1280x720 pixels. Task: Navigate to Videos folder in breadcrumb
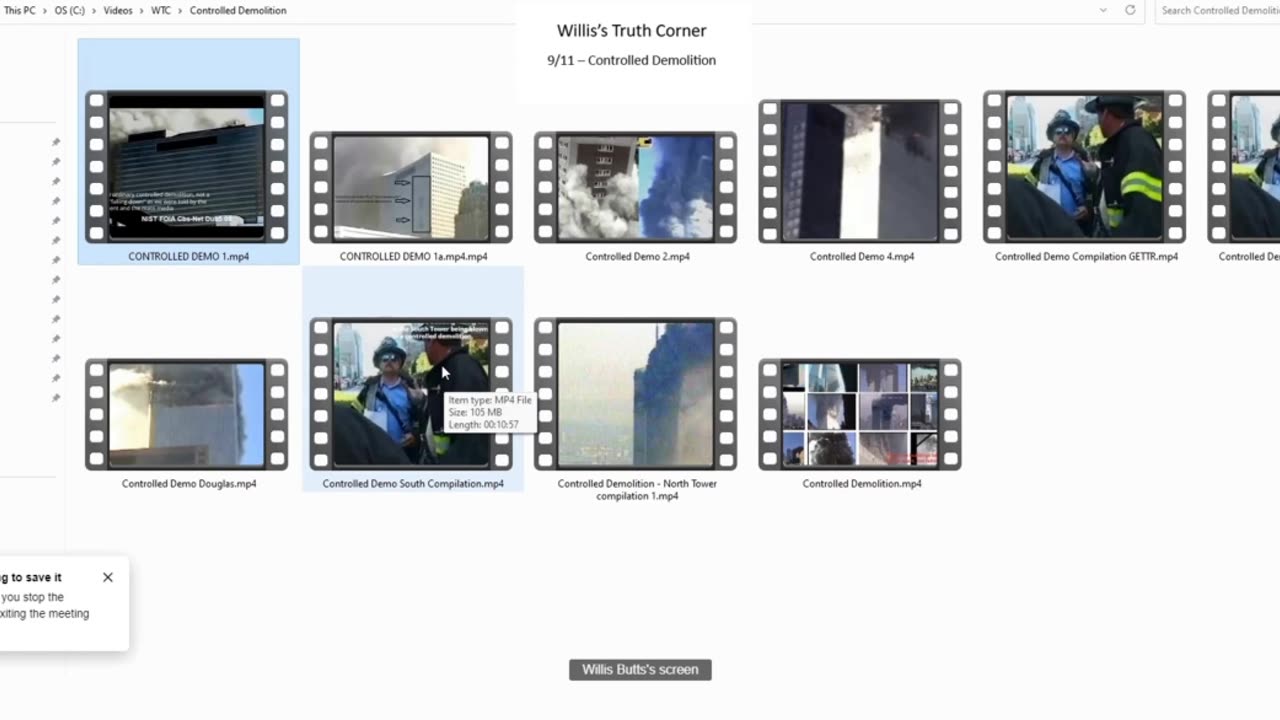[x=118, y=10]
